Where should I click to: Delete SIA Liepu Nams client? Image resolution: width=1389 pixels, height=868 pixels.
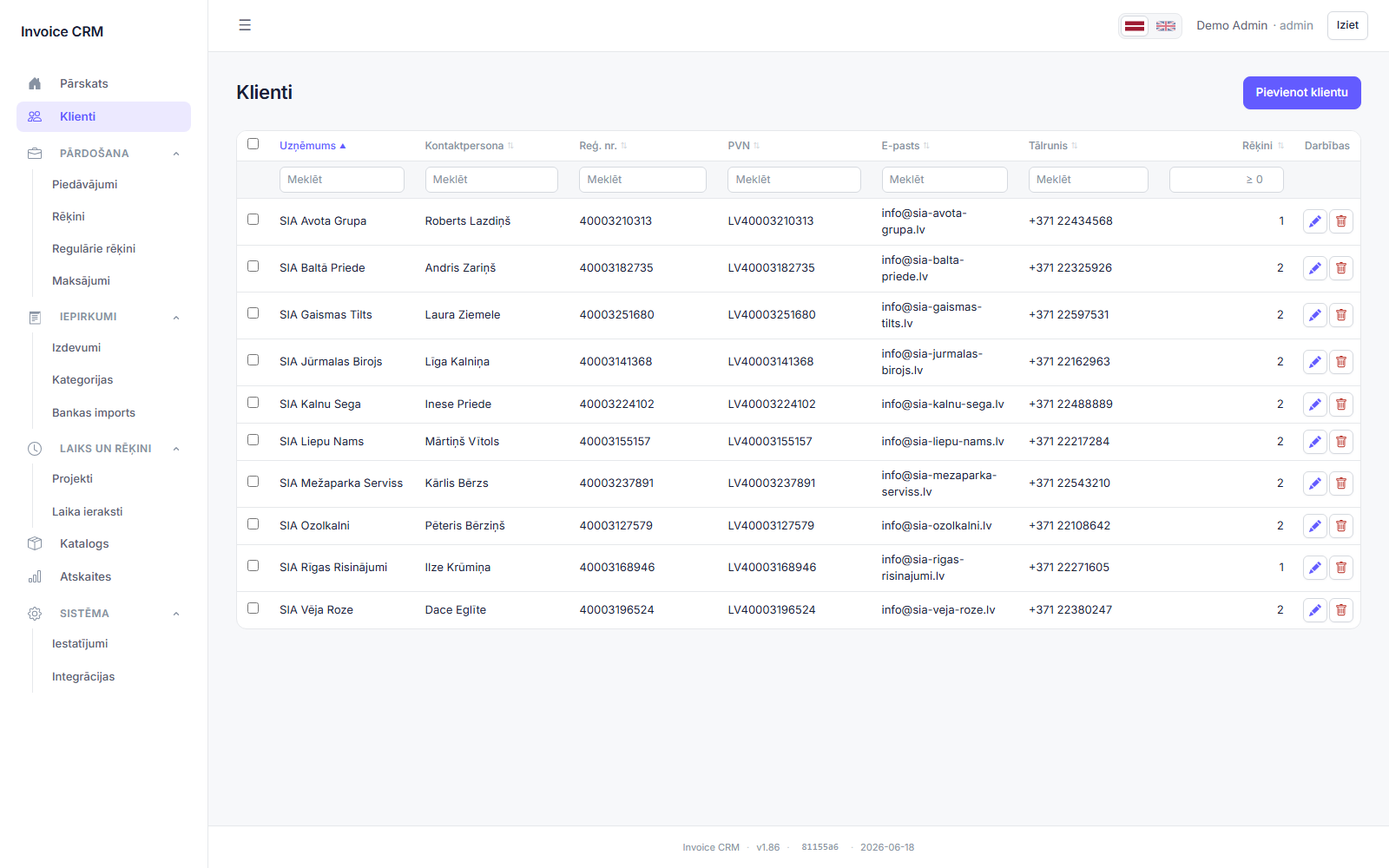point(1341,442)
